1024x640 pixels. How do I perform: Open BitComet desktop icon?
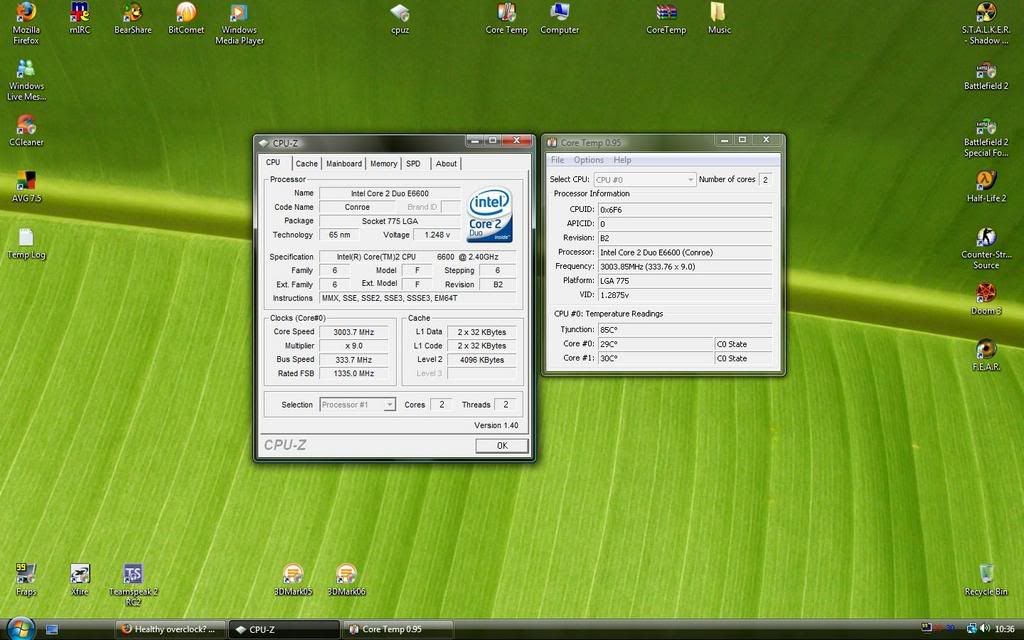[186, 18]
